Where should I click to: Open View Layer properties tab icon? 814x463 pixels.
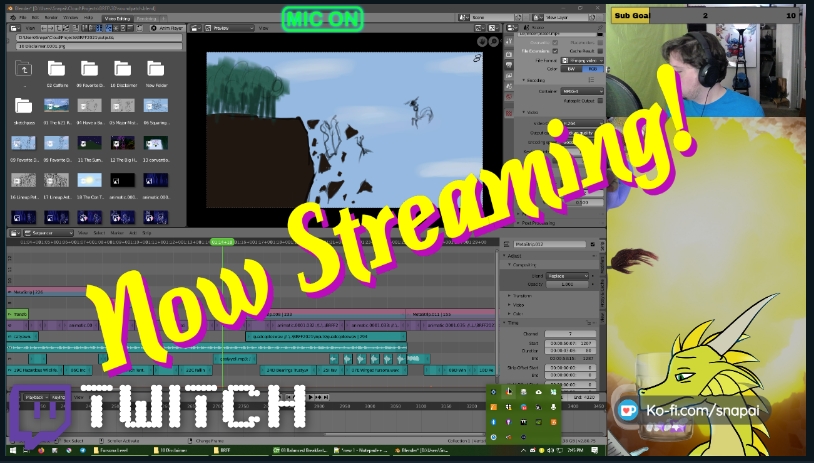click(x=509, y=76)
